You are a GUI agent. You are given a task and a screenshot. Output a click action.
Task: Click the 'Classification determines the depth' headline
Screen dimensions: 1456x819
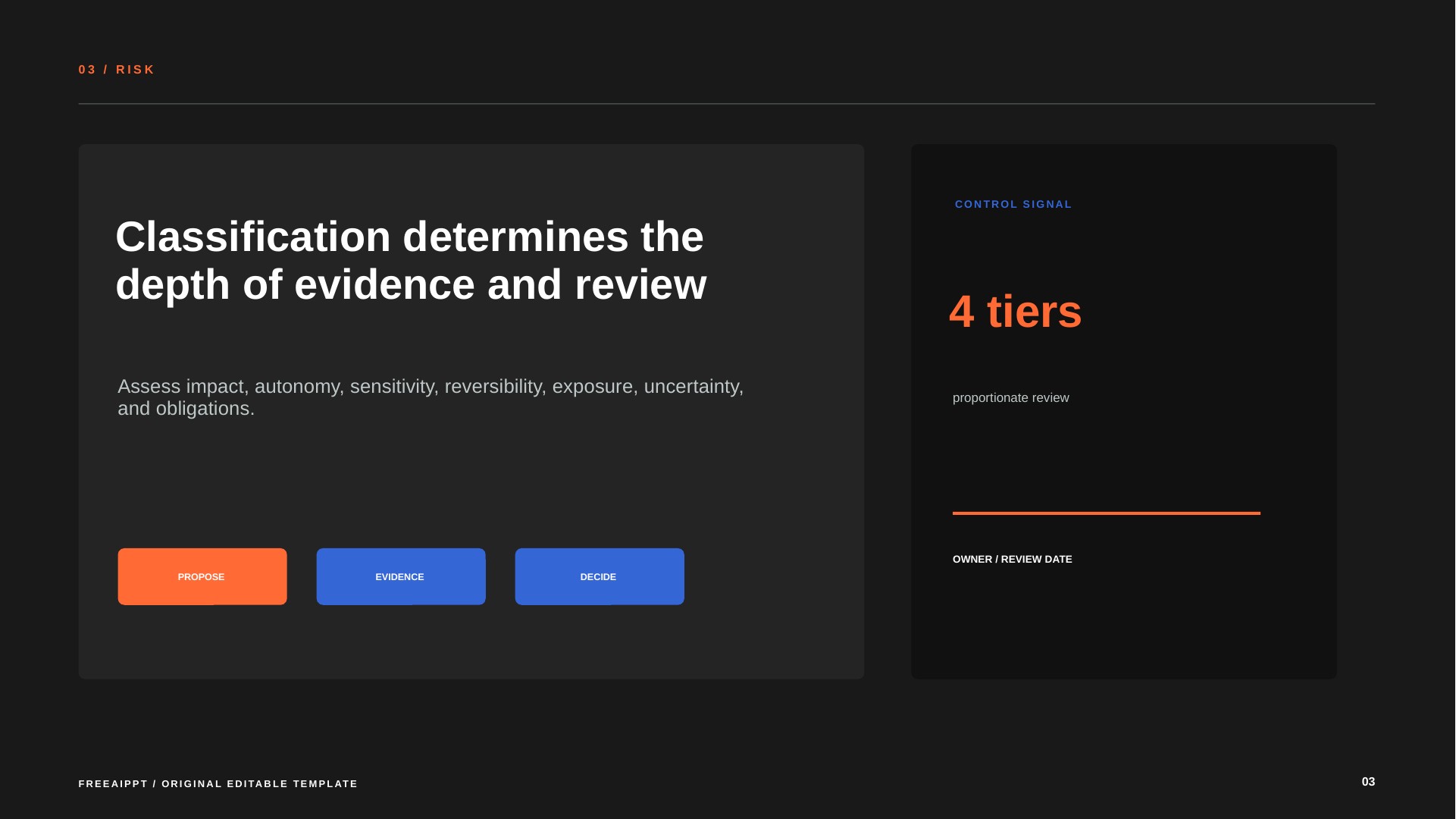pos(411,260)
